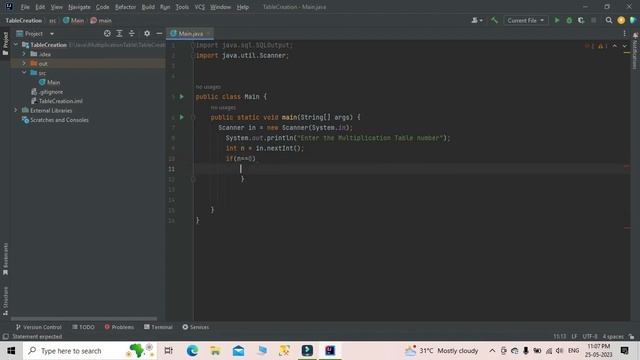The height and width of the screenshot is (360, 640).
Task: Click UTF-8 encoding in status bar
Action: (x=590, y=336)
